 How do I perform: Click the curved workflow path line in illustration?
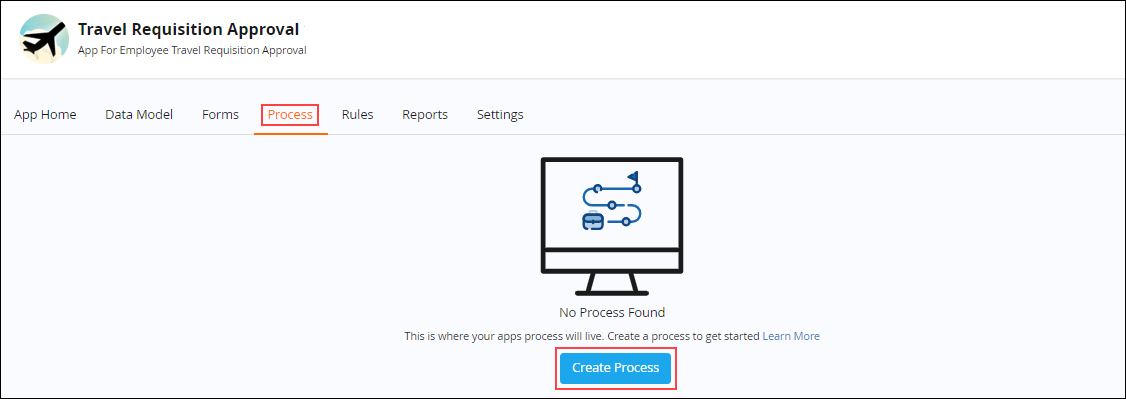tap(612, 205)
